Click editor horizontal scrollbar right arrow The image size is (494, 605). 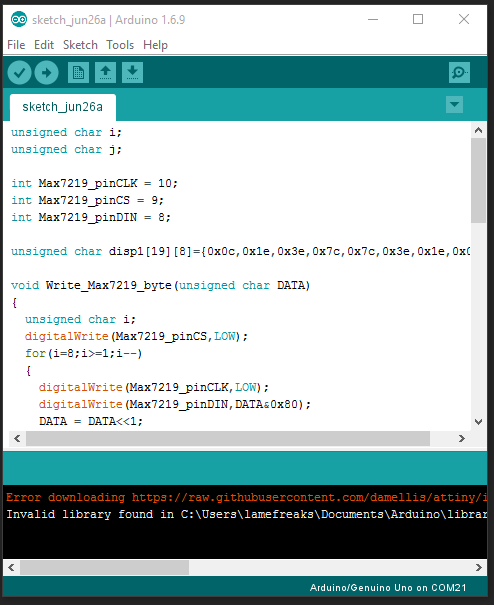click(x=462, y=439)
